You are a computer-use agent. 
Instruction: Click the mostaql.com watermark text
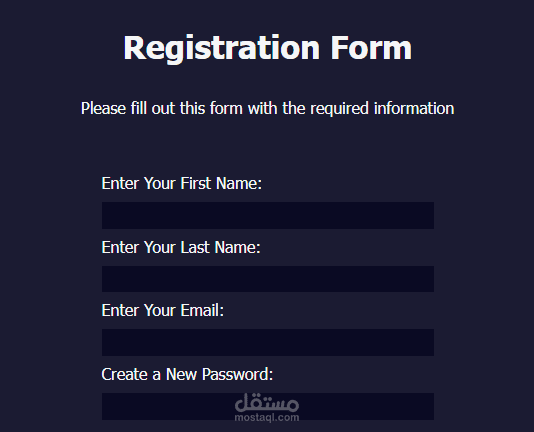click(267, 417)
